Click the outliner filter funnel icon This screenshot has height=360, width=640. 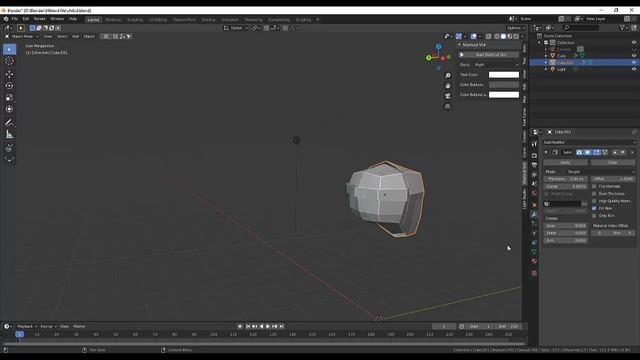pos(622,28)
